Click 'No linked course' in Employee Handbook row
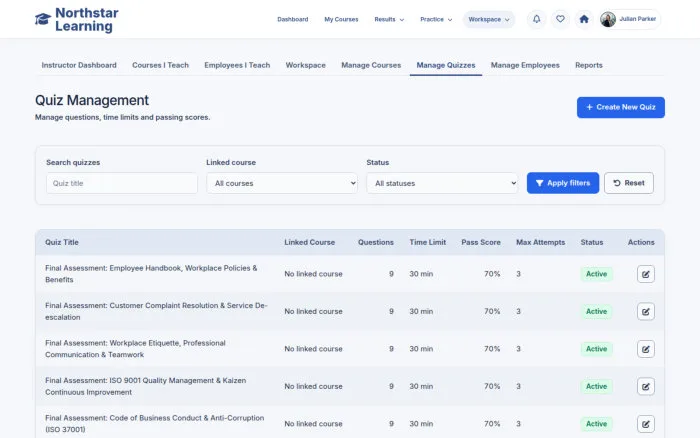Screen dimensions: 700x438 click(x=313, y=274)
